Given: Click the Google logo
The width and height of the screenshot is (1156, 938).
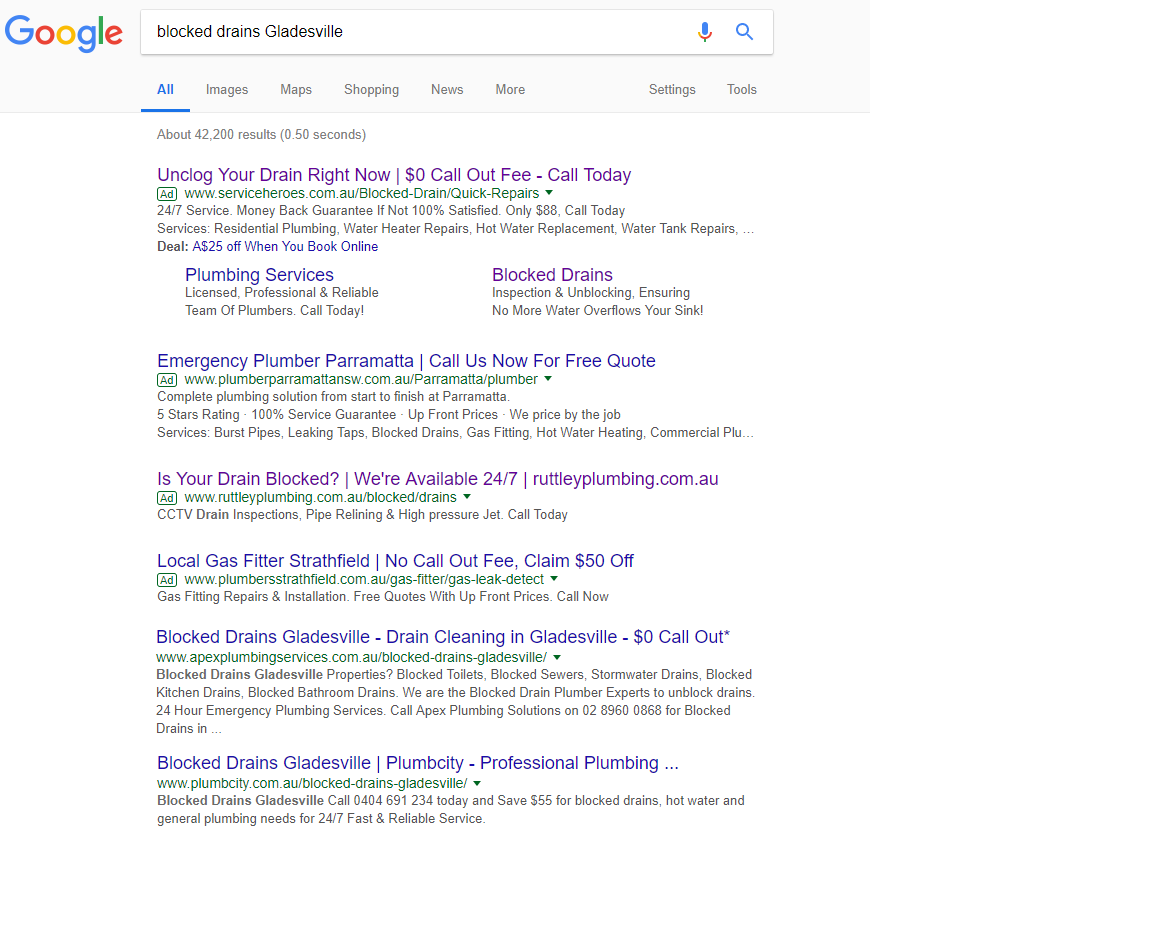Looking at the screenshot, I should [x=63, y=33].
